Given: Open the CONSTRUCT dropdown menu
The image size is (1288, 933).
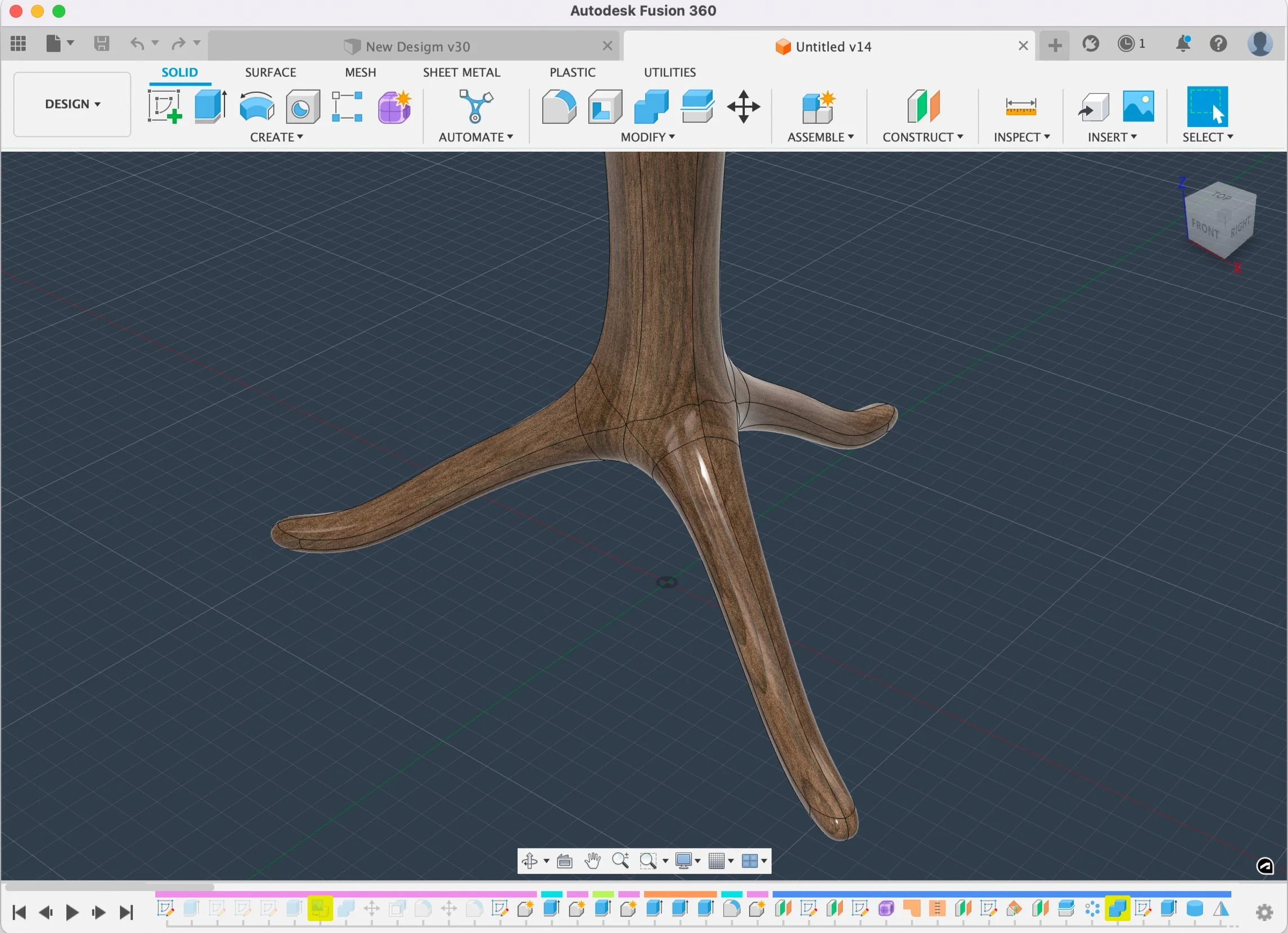Looking at the screenshot, I should click(922, 137).
